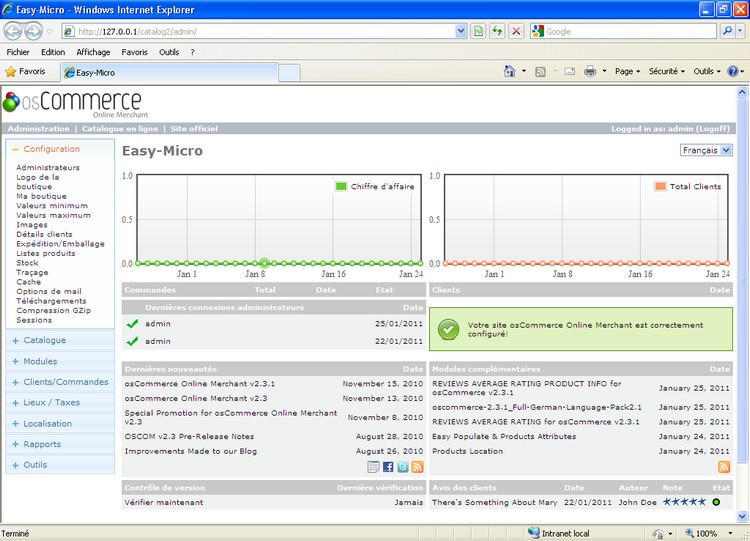Viewport: 750px width, 541px height.
Task: Open the Page menu dropdown
Action: tap(628, 71)
